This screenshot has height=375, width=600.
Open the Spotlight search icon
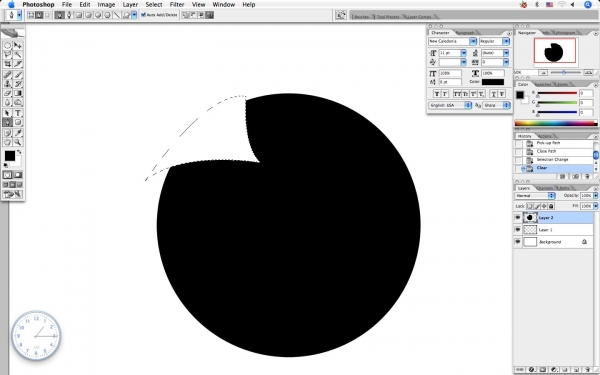click(x=588, y=5)
